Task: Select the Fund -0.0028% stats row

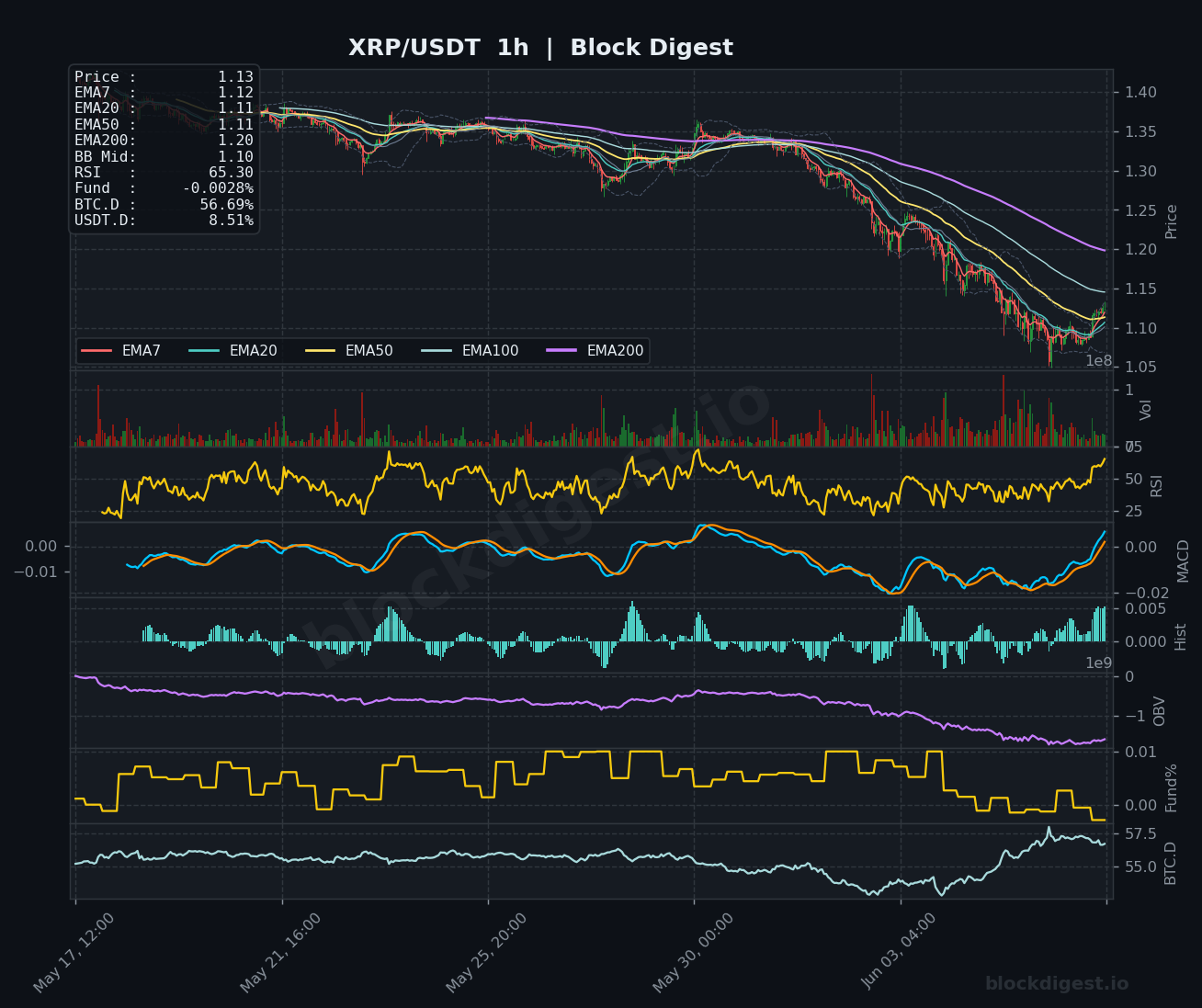Action: pyautogui.click(x=164, y=188)
